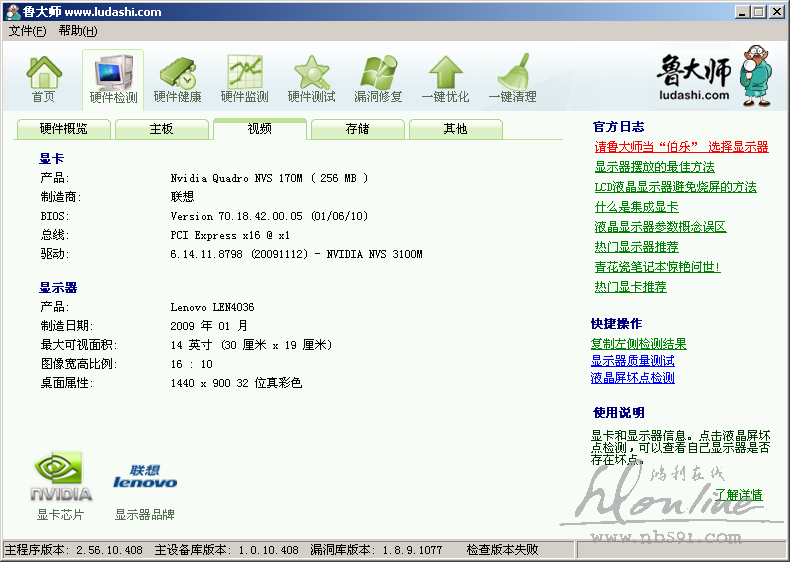Switch to the 其他 tab
This screenshot has height=562, width=790.
[455, 129]
